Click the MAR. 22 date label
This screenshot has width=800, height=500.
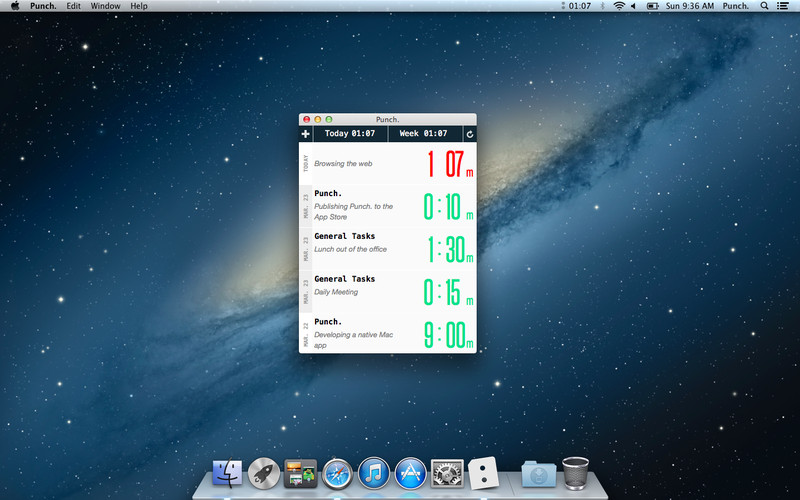click(306, 335)
